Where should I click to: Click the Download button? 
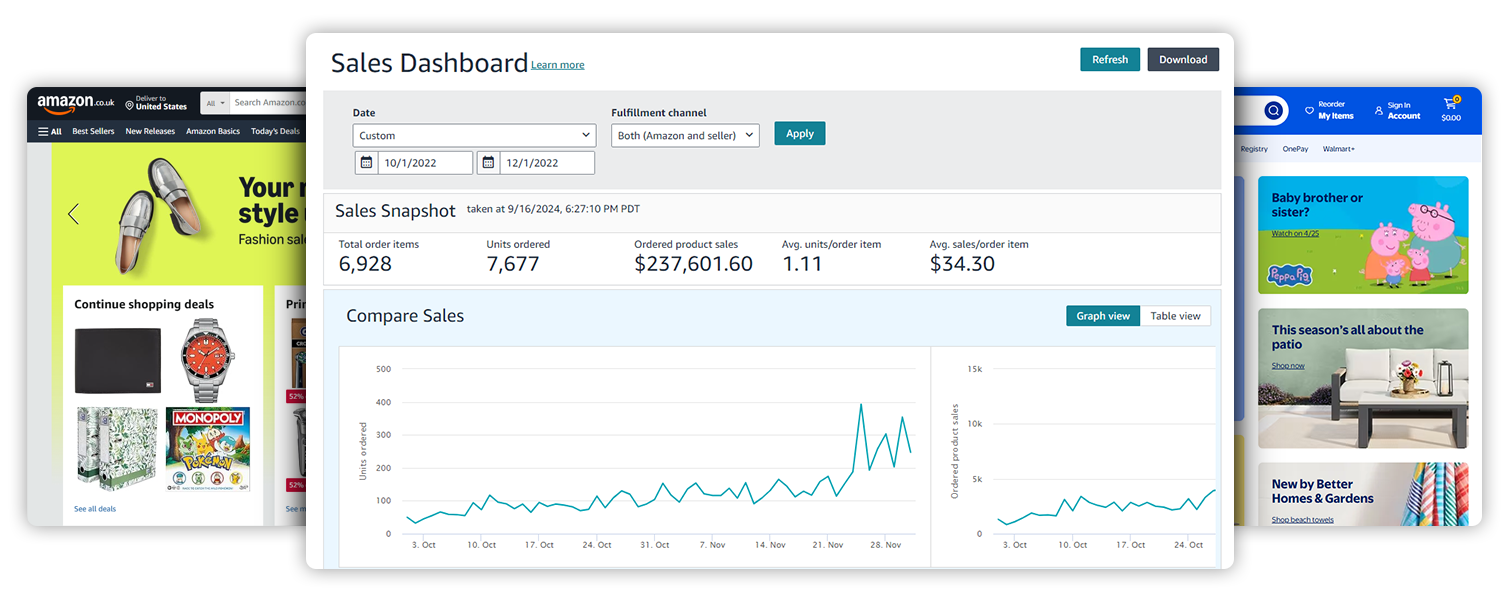click(1182, 60)
